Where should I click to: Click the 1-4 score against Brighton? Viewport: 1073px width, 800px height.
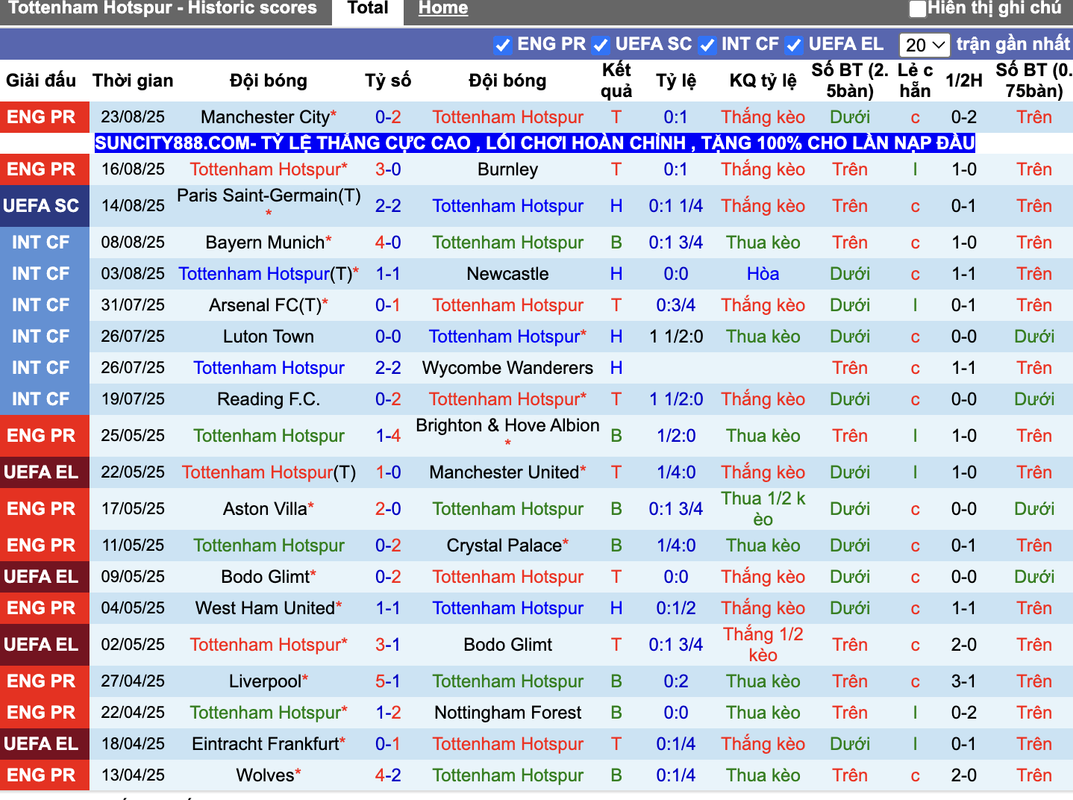388,436
